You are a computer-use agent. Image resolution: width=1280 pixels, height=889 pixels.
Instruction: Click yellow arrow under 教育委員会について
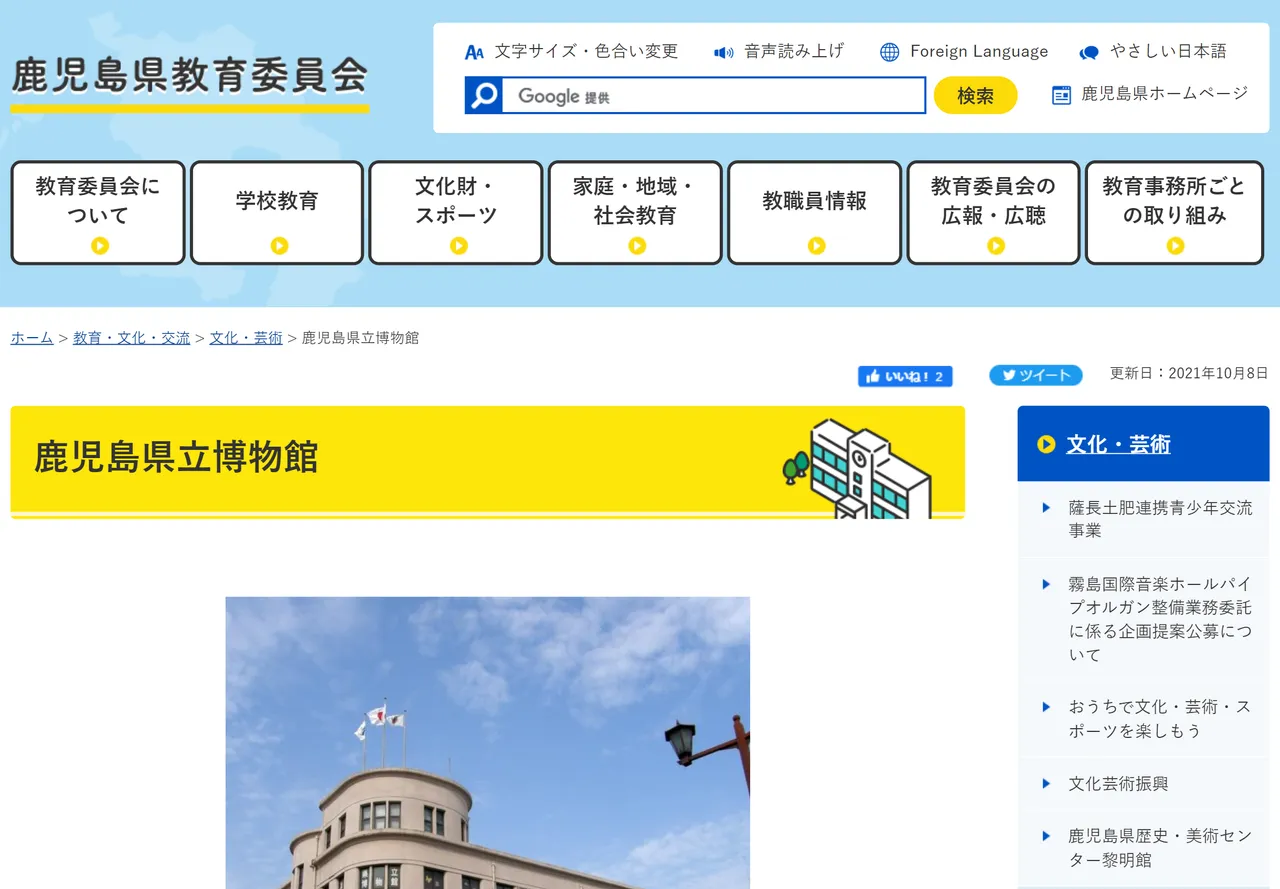coord(99,245)
